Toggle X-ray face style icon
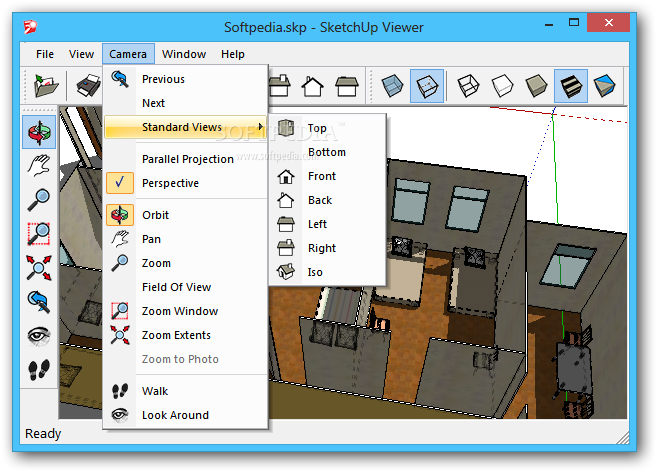The height and width of the screenshot is (472, 657). (393, 86)
